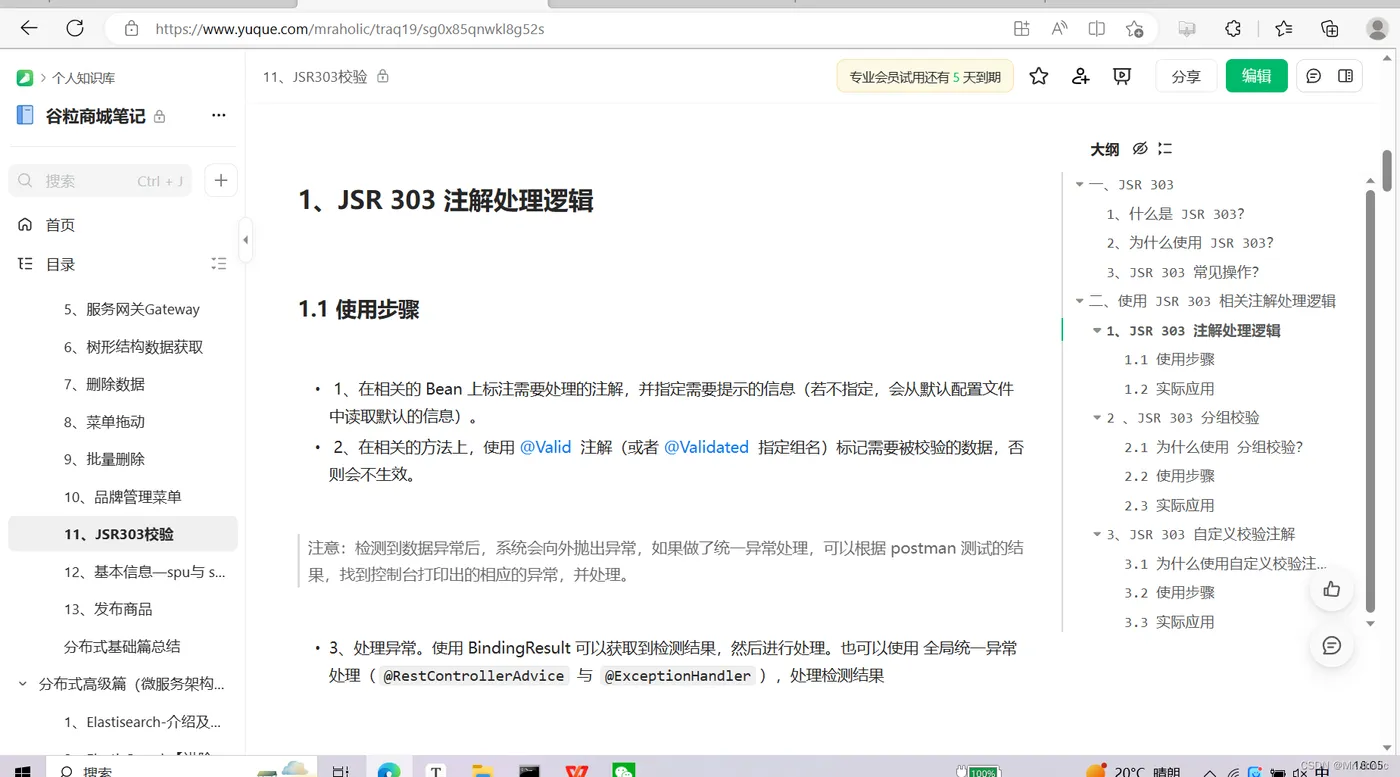
Task: Click the 分享 share button
Action: pos(1186,76)
